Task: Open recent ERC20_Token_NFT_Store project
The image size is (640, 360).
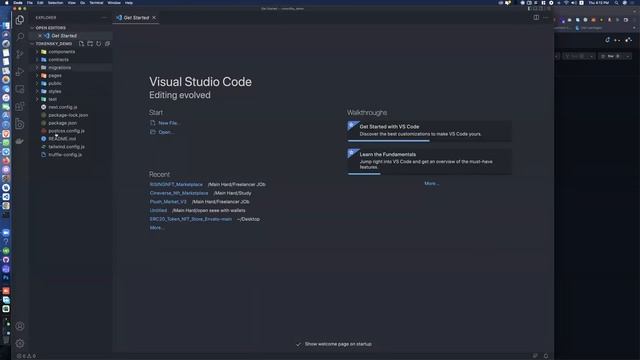Action: click(x=191, y=219)
